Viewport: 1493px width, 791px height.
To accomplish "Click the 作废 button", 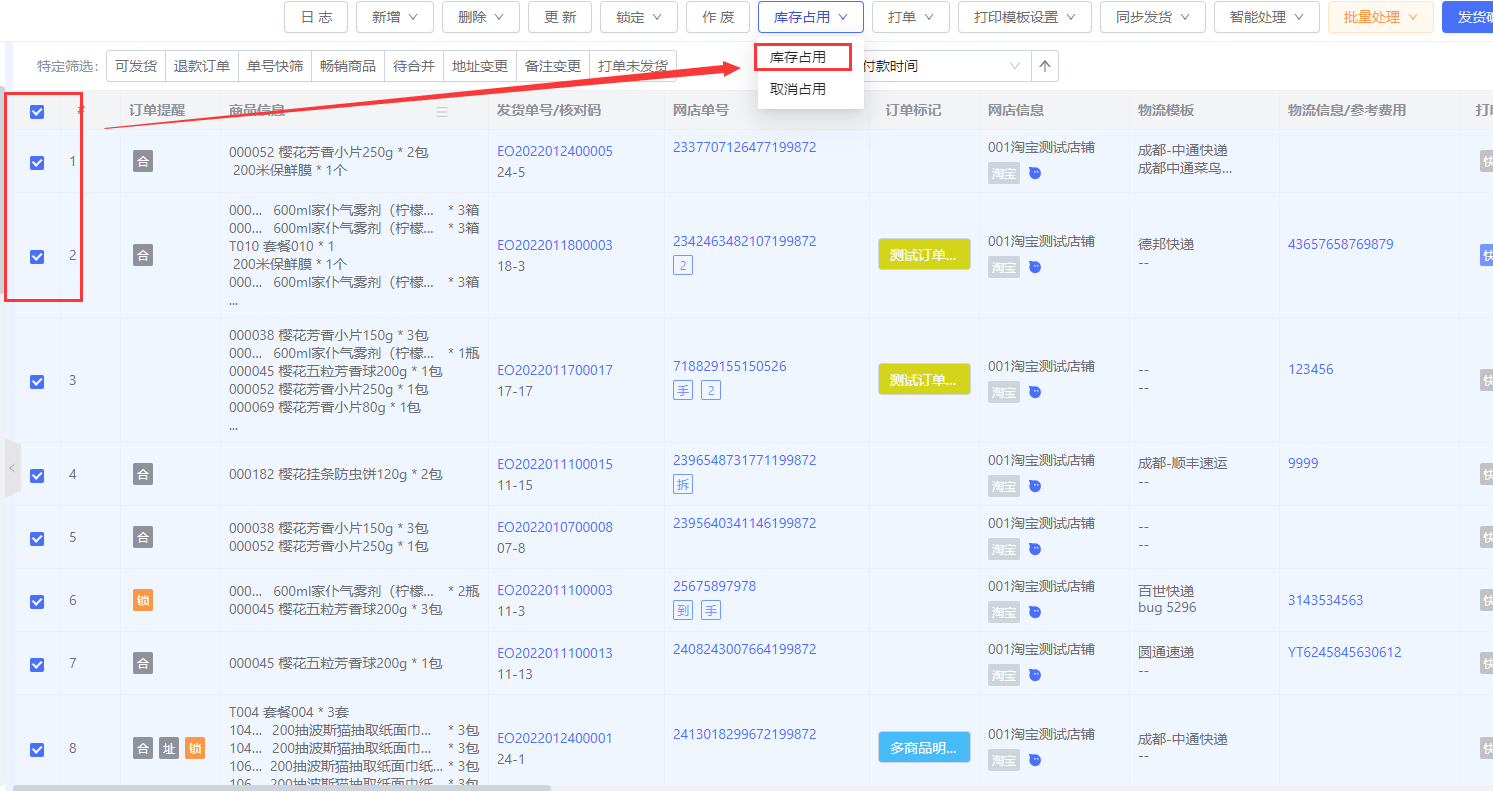I will [x=718, y=17].
